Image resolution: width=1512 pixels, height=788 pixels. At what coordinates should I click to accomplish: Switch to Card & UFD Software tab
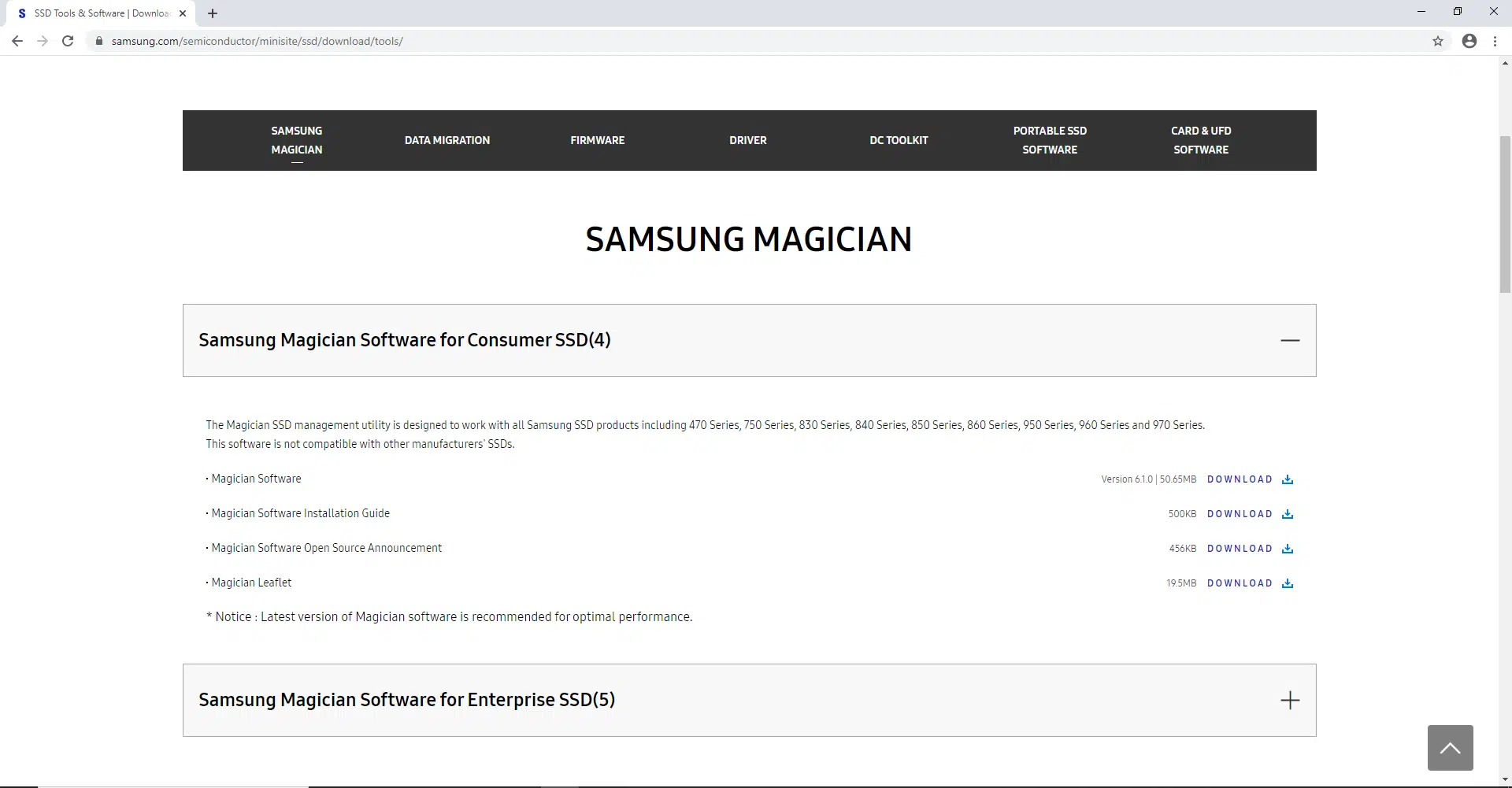pyautogui.click(x=1201, y=140)
